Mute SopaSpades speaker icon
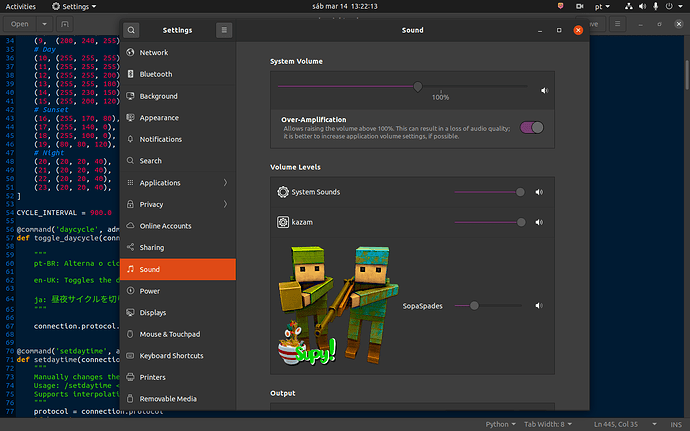 [538, 306]
